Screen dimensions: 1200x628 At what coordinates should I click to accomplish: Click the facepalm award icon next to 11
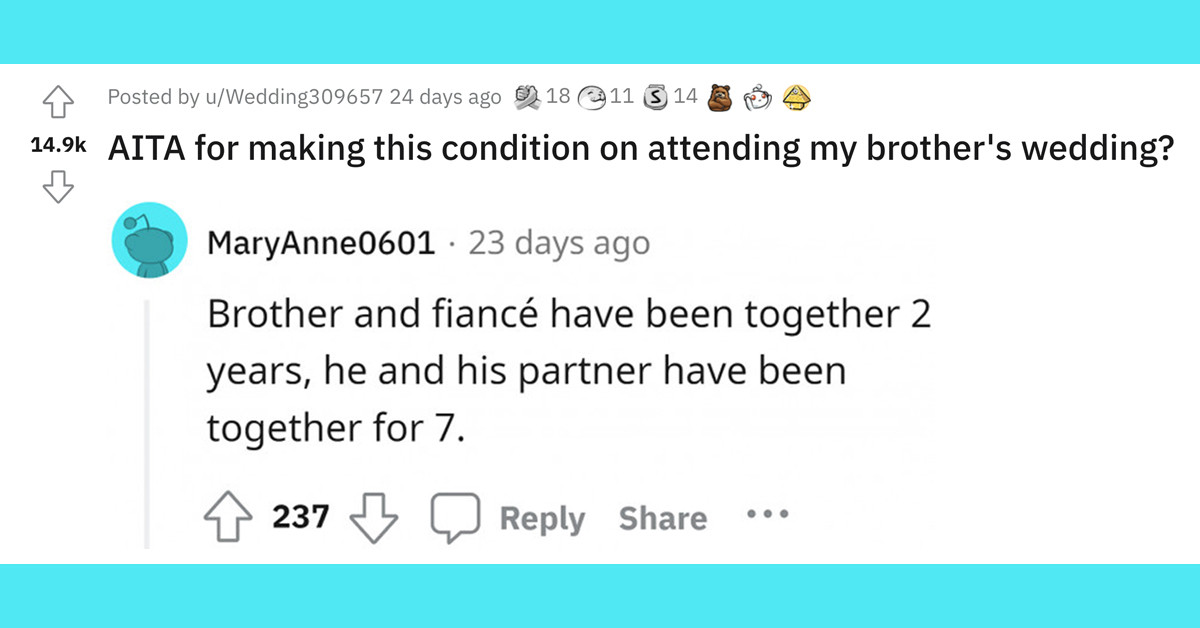tap(590, 96)
